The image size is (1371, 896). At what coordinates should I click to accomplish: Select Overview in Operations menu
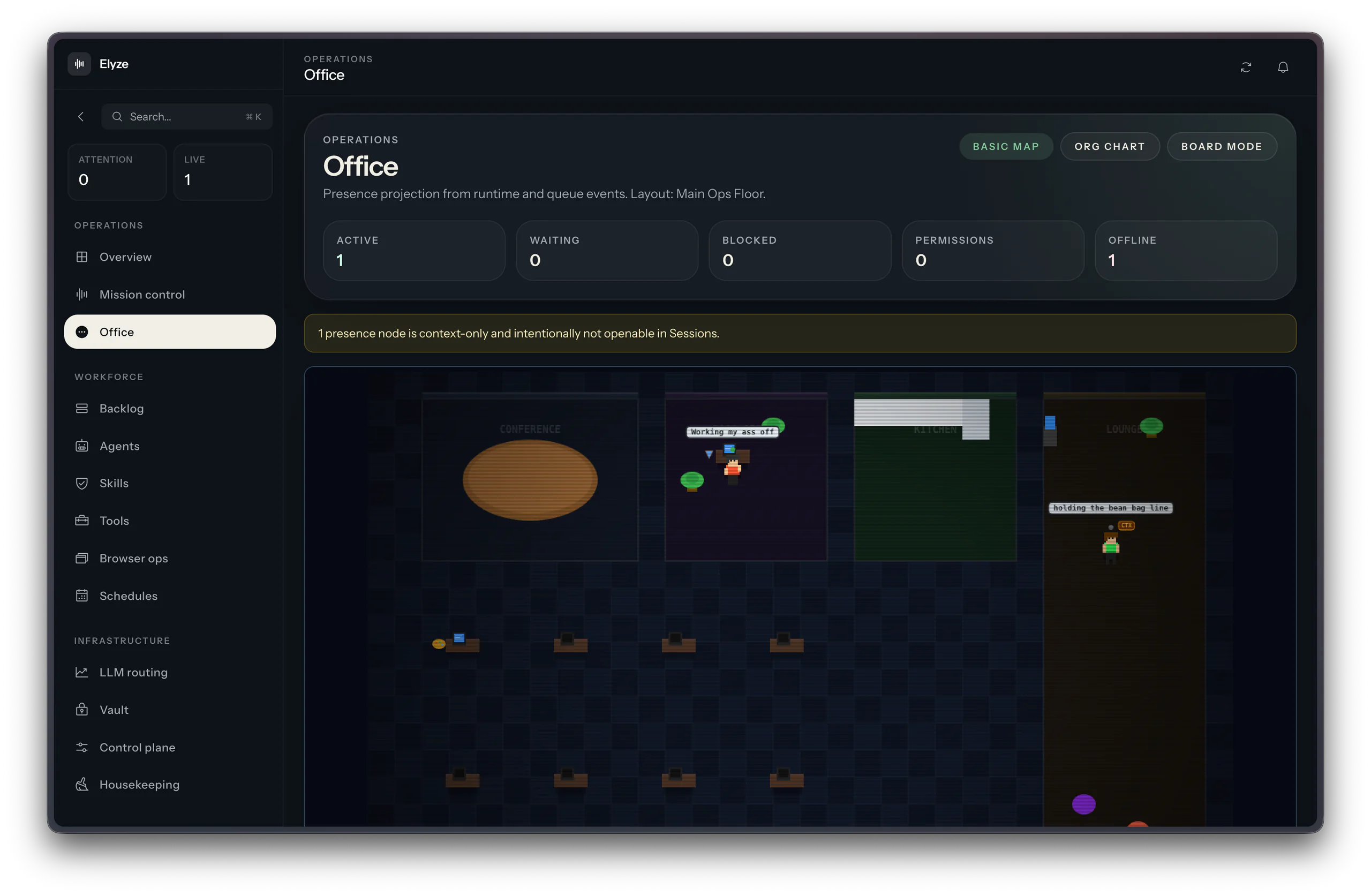125,257
